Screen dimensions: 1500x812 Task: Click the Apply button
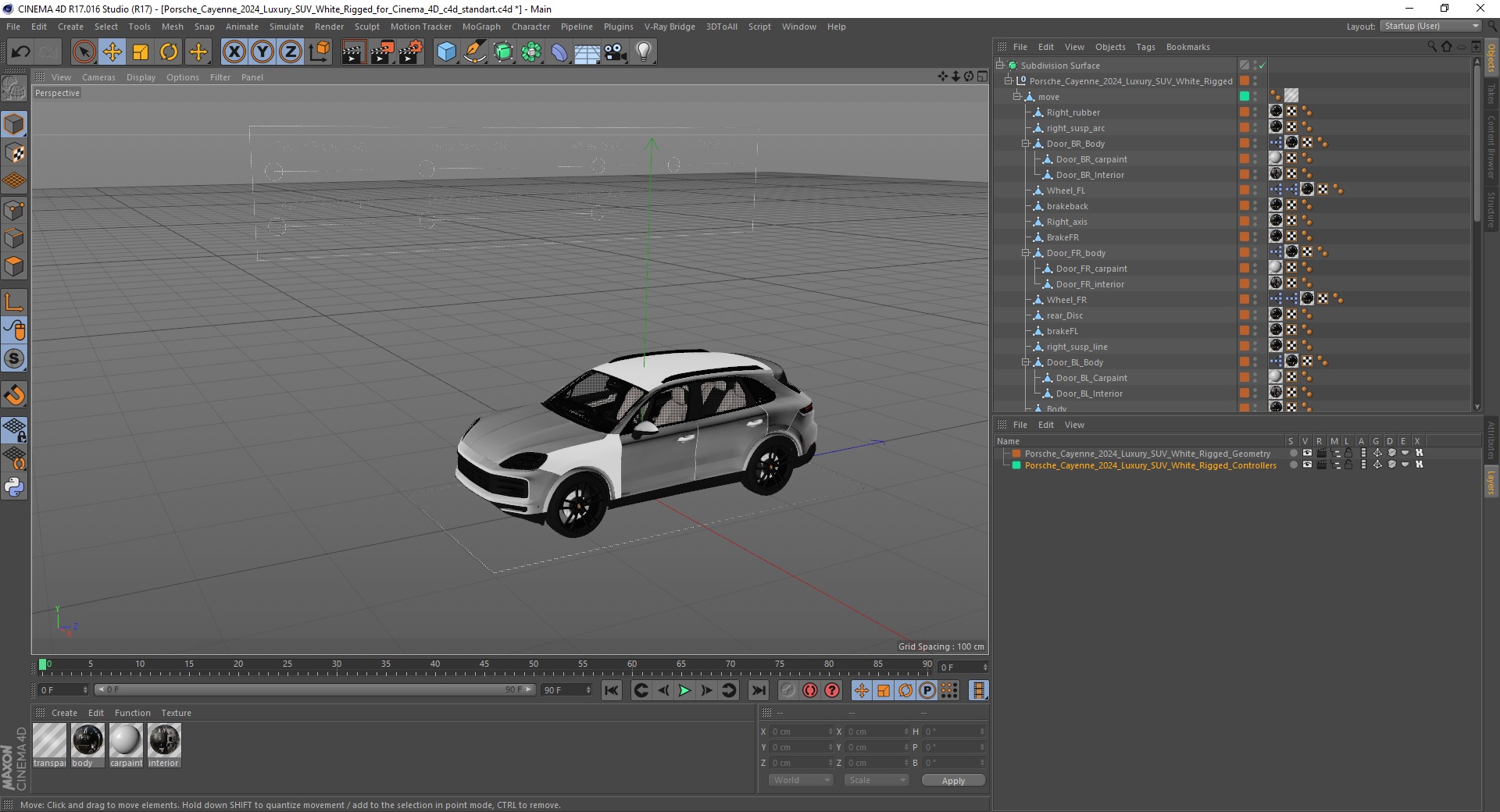953,780
